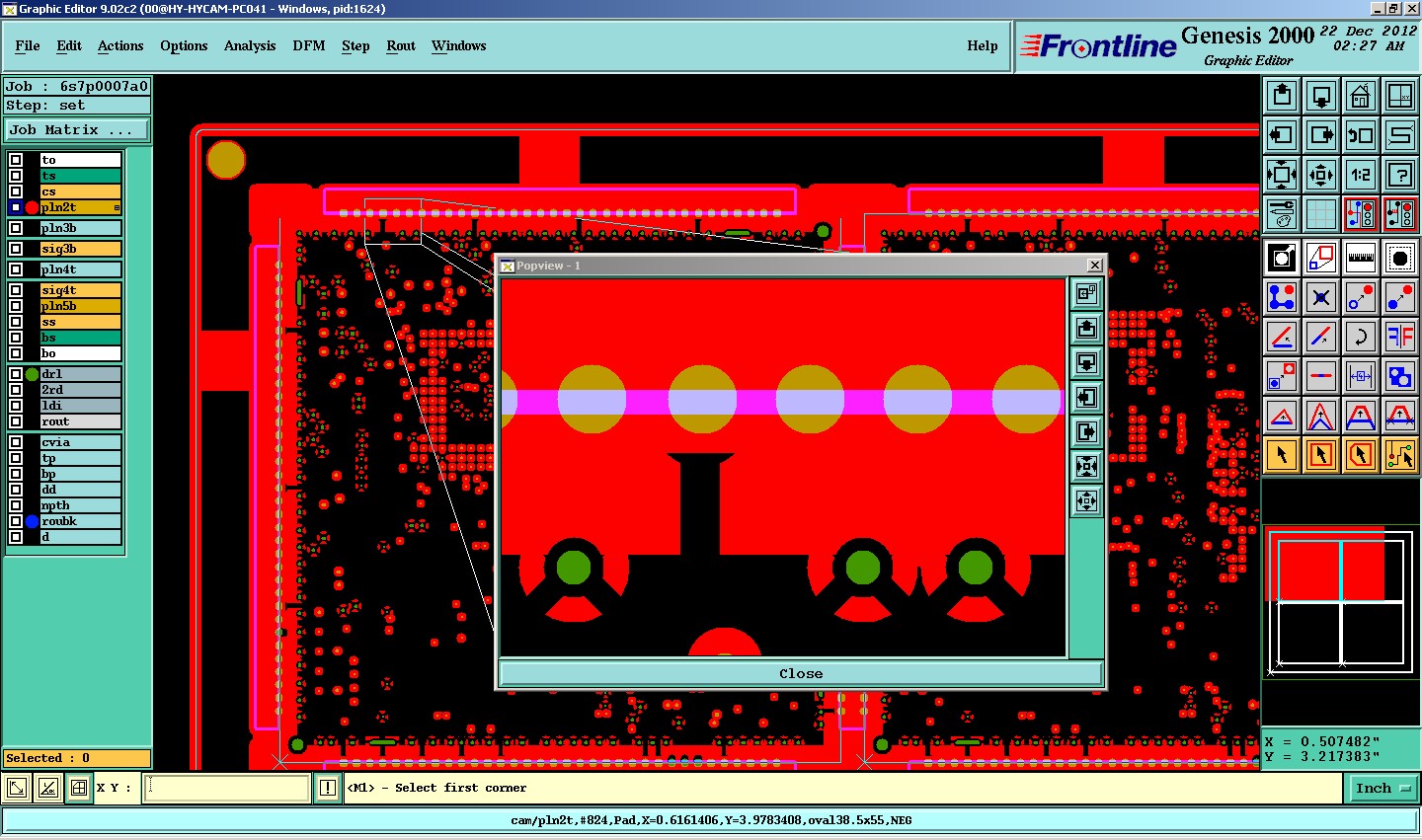Screen dimensions: 1422x840
Task: Open the File menu
Action: point(28,45)
